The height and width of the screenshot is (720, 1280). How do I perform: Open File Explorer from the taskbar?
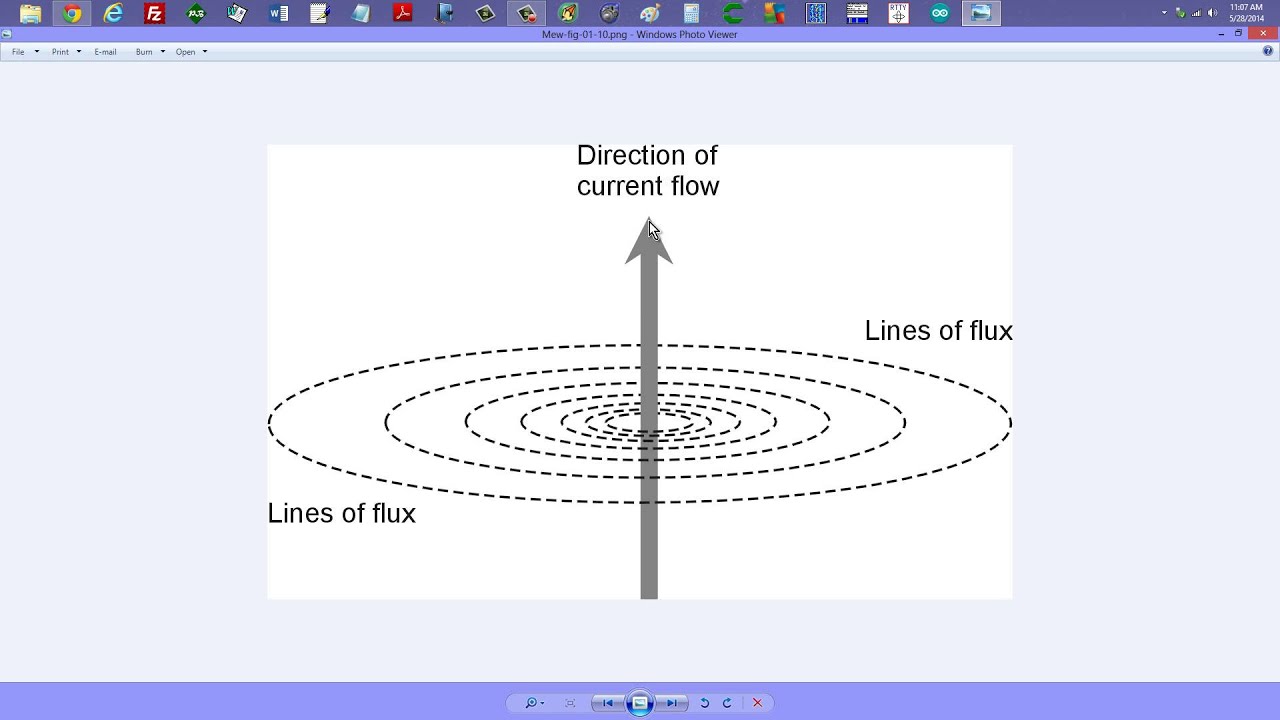coord(30,13)
